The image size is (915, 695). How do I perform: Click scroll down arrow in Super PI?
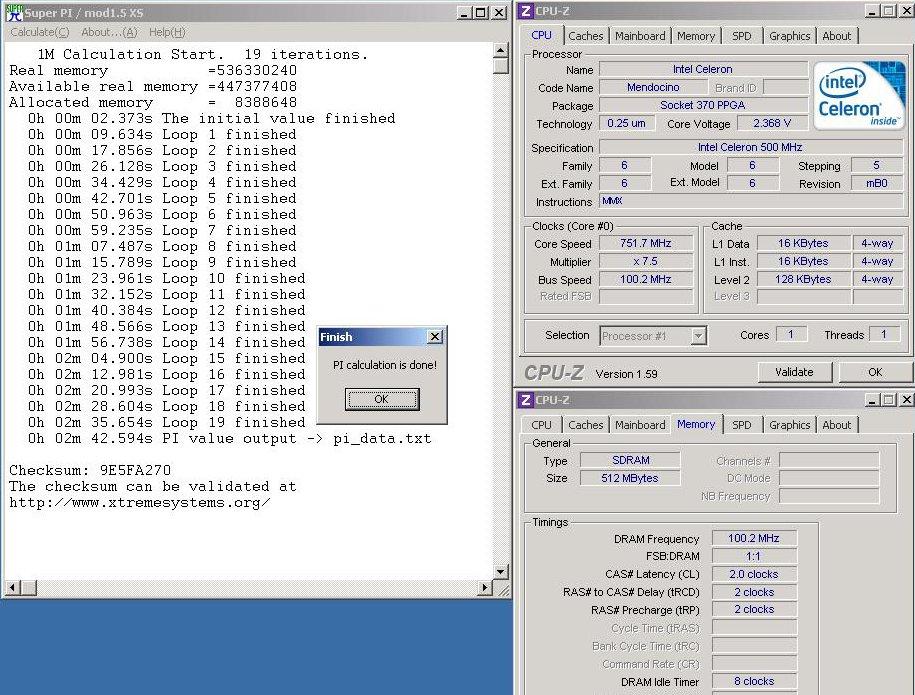[500, 572]
